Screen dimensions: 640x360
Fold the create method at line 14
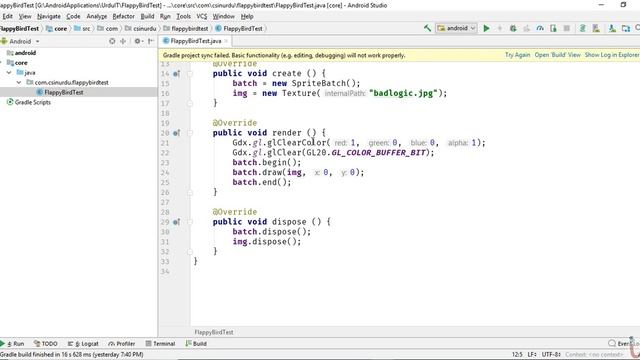[x=190, y=73]
